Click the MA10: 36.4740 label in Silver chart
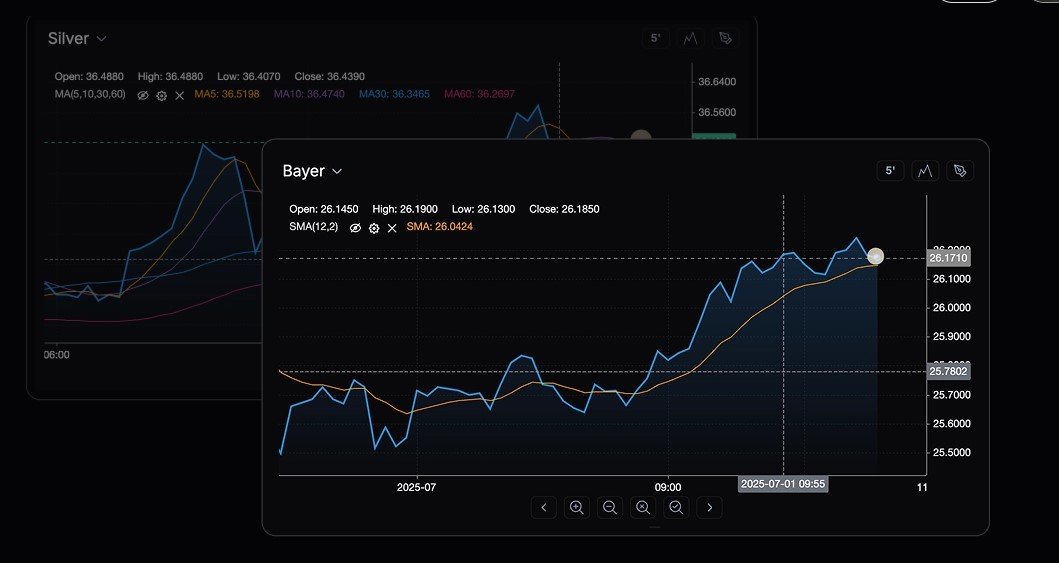 [309, 94]
